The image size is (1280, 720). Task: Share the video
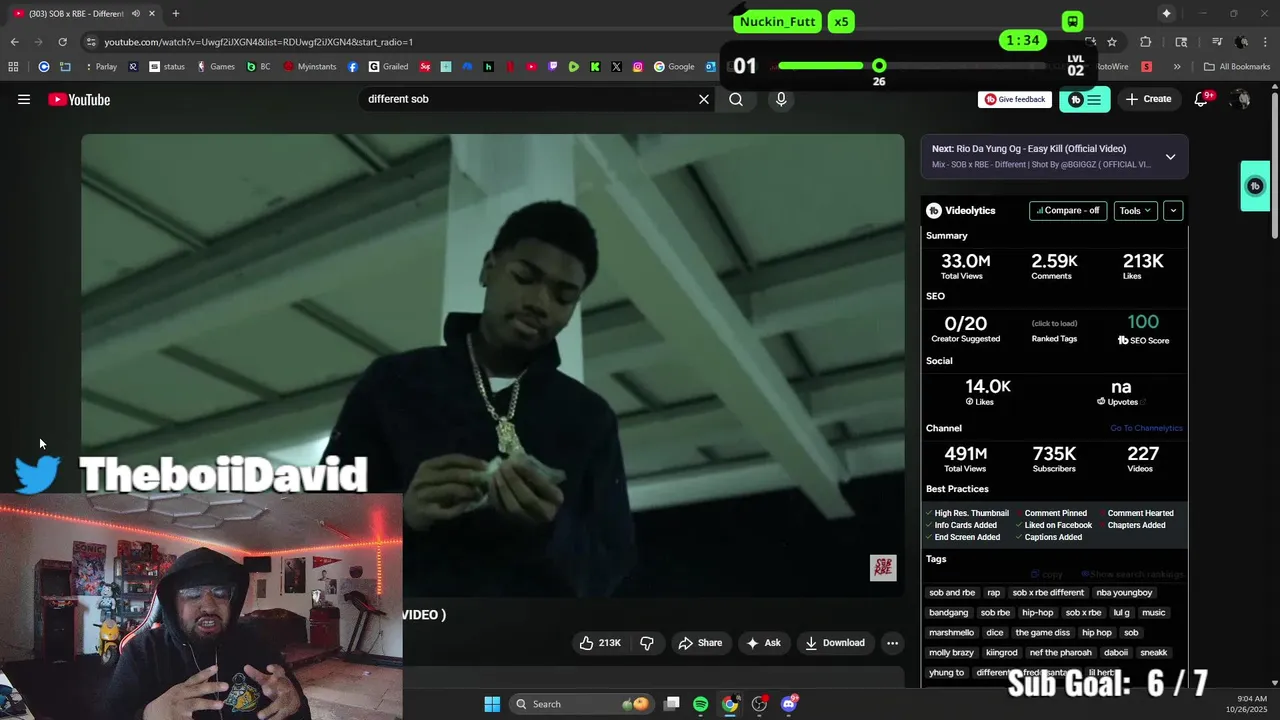point(700,643)
